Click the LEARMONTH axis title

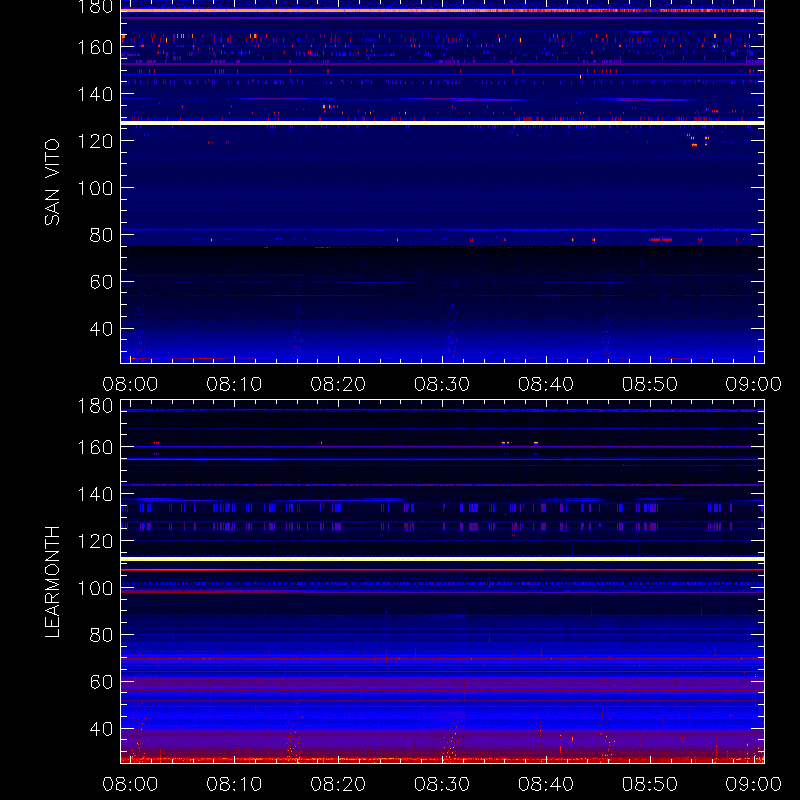(52, 582)
